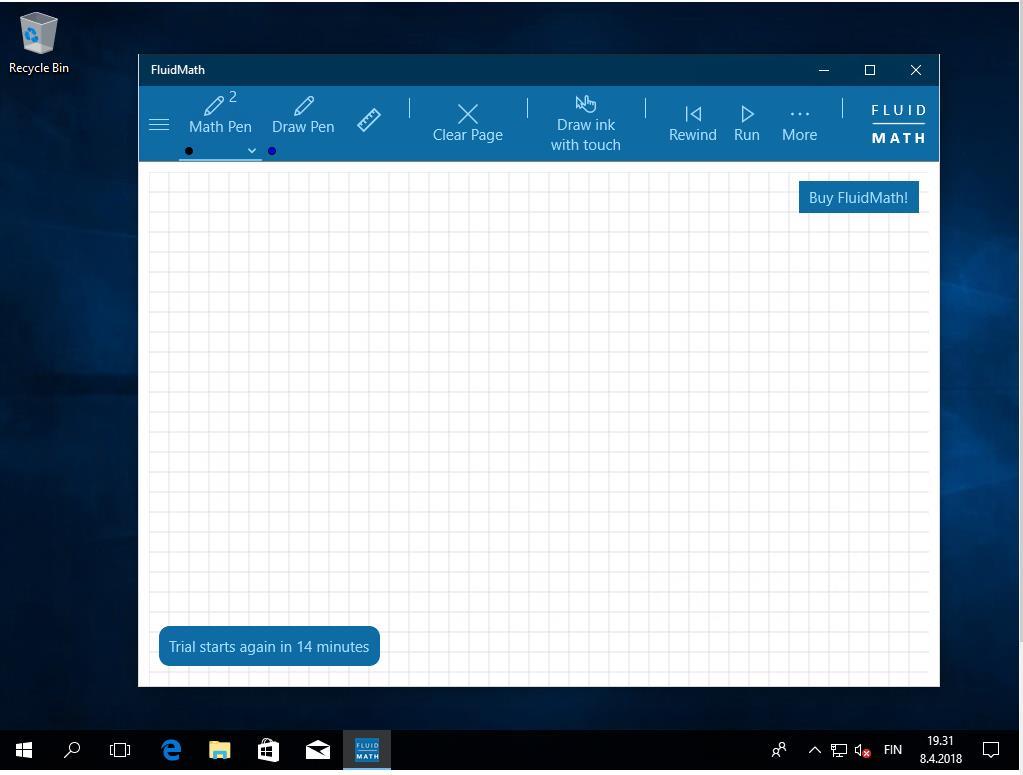Minimize the FluidMath window
The height and width of the screenshot is (775, 1023).
click(x=824, y=70)
